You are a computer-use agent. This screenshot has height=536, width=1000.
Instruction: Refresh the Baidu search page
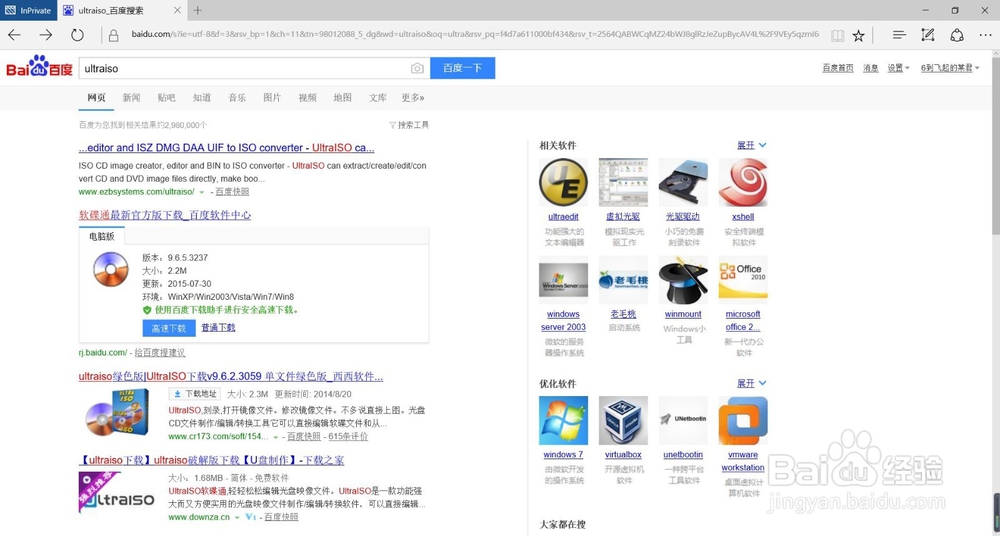pos(77,35)
